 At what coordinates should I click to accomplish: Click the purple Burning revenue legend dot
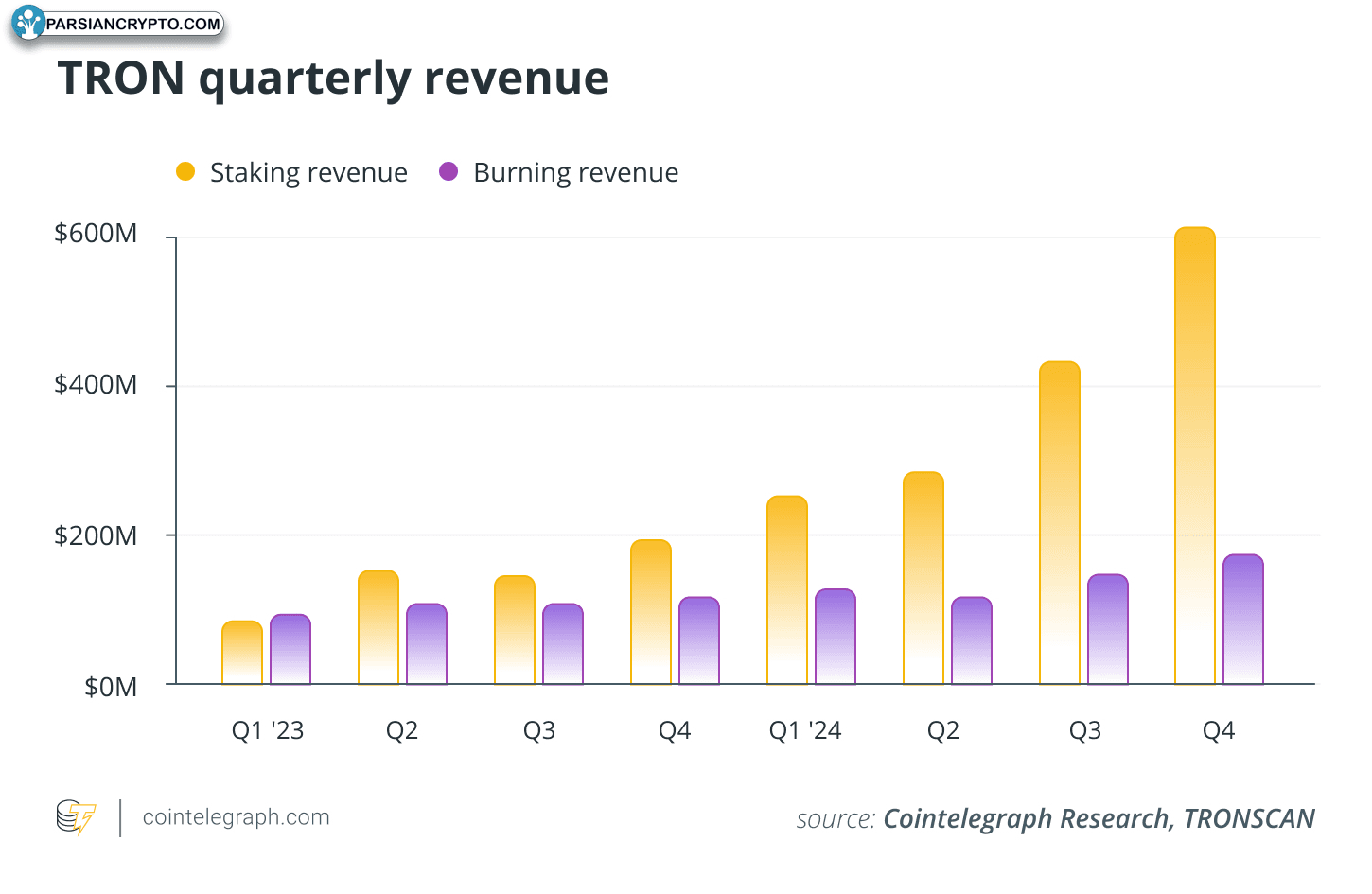click(x=449, y=171)
